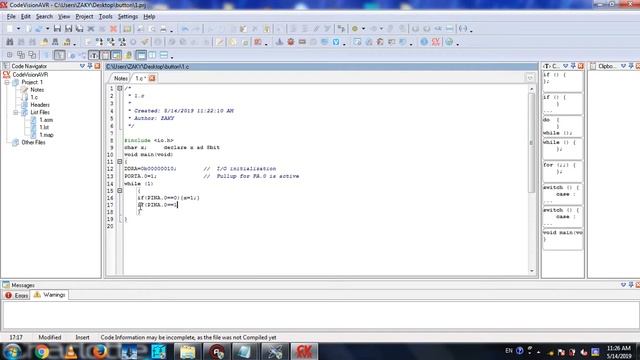The width and height of the screenshot is (640, 360).
Task: Click editor scrollbar down arrow
Action: [531, 271]
